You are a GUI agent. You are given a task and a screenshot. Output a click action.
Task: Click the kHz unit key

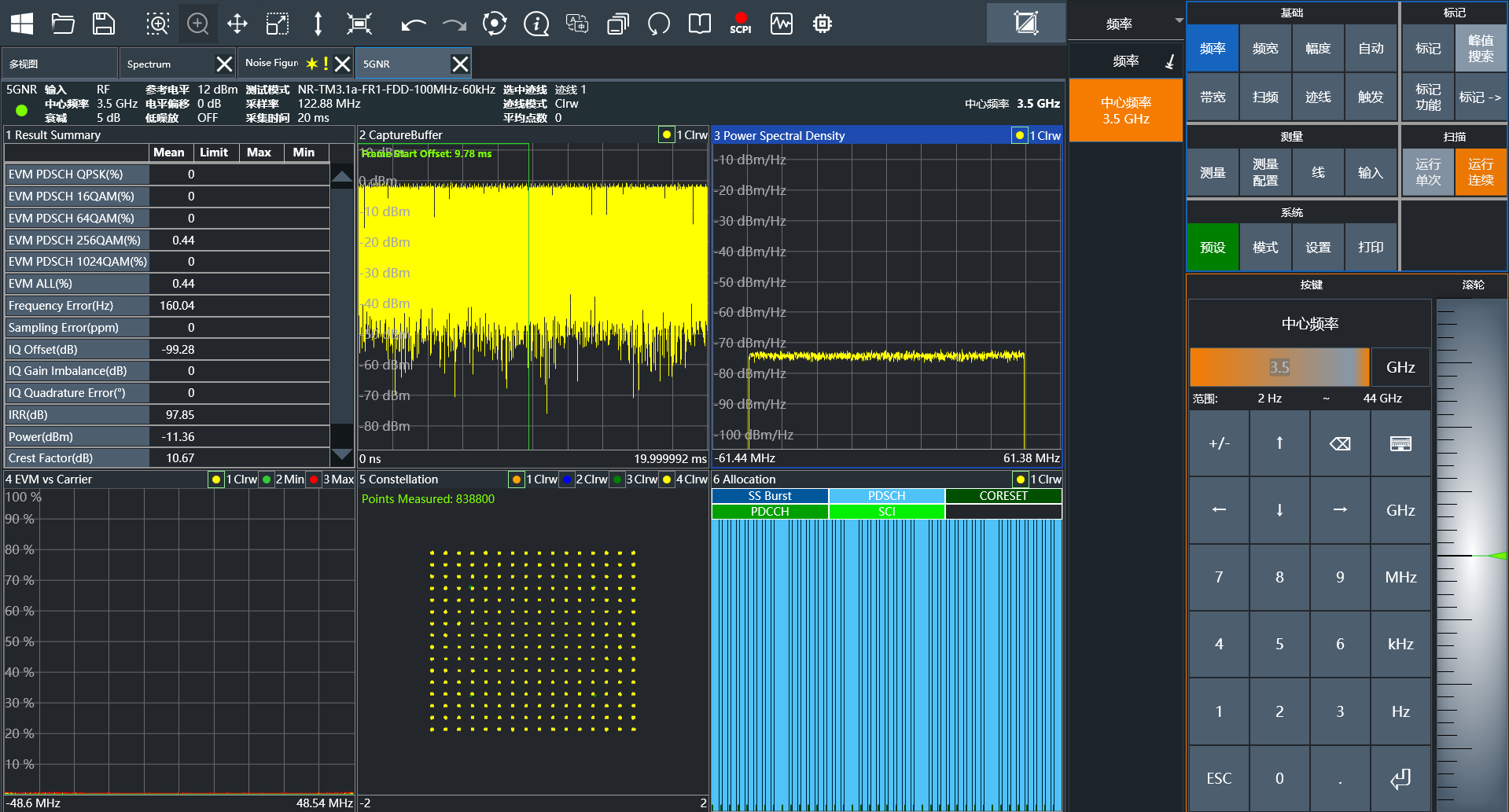tap(1400, 645)
